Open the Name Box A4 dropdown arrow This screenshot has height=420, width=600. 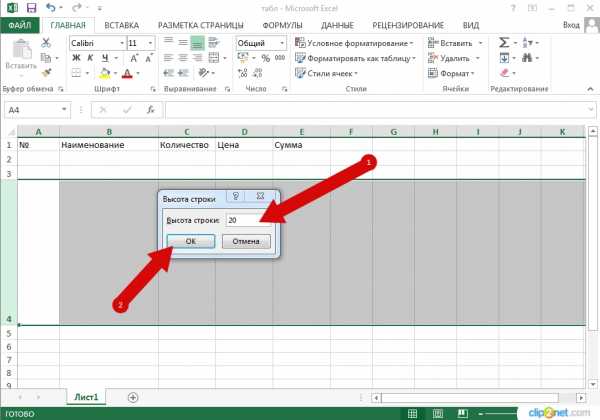click(x=64, y=110)
